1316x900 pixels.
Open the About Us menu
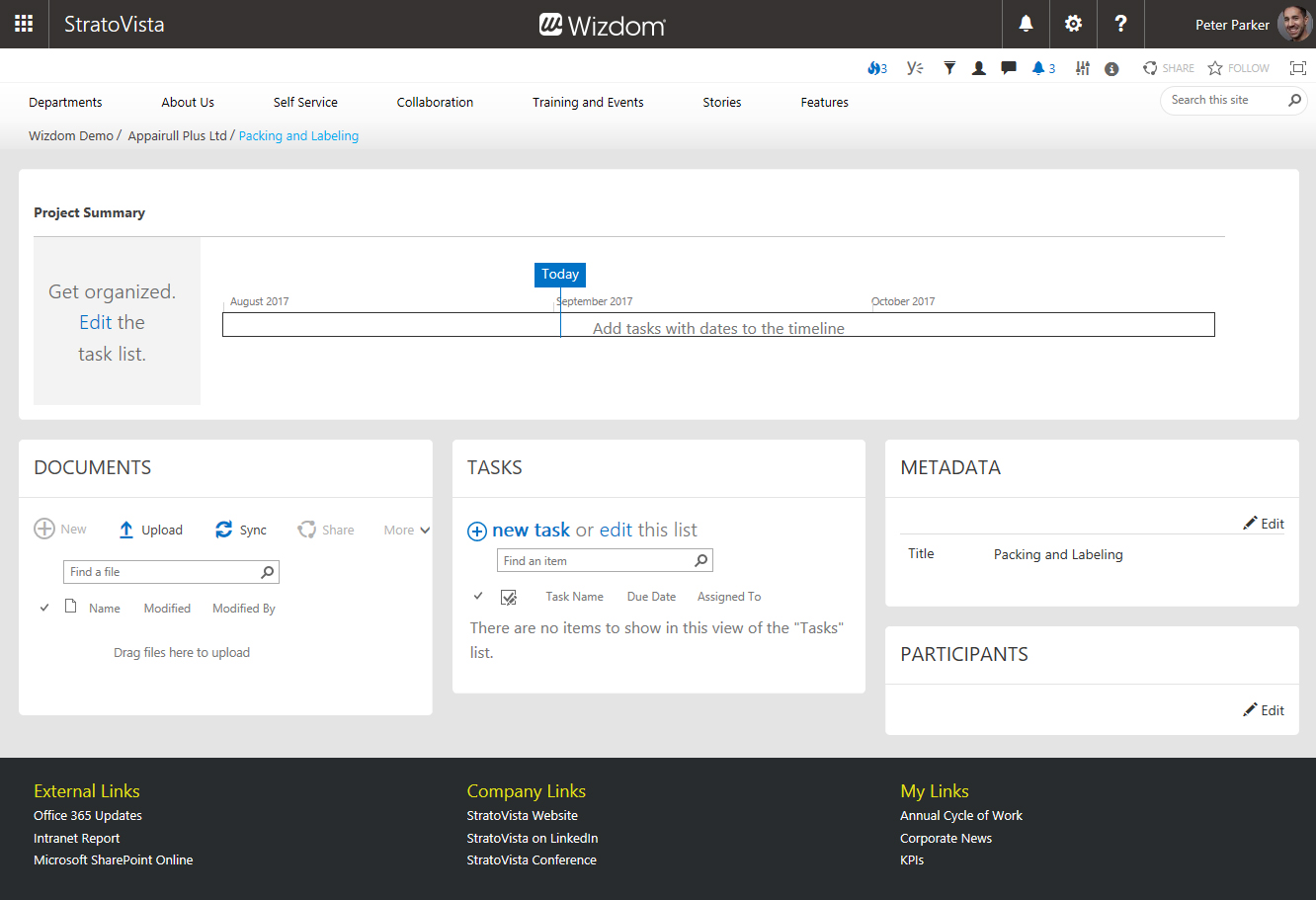tap(188, 102)
